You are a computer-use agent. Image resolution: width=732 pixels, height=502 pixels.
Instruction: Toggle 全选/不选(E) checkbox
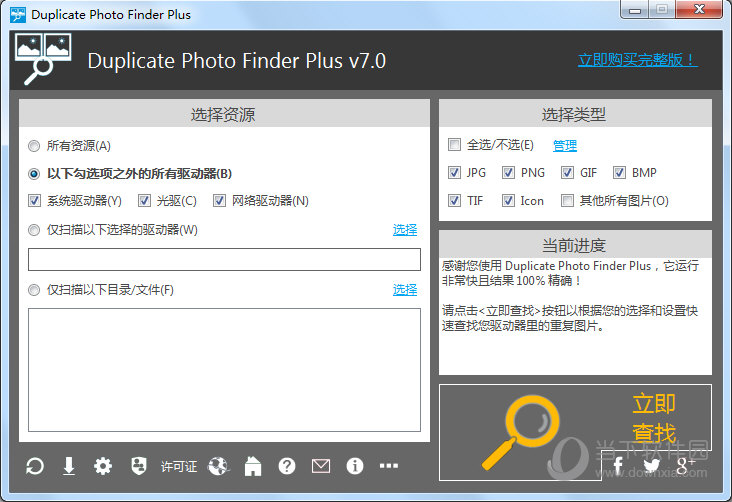[454, 145]
